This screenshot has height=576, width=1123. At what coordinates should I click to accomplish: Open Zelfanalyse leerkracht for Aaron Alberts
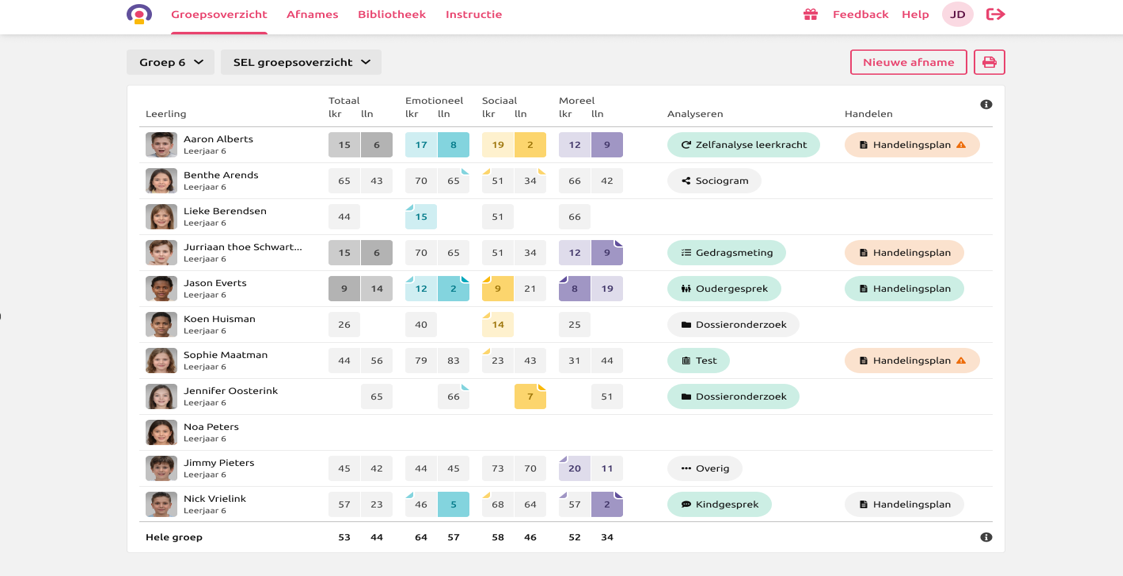tap(743, 145)
